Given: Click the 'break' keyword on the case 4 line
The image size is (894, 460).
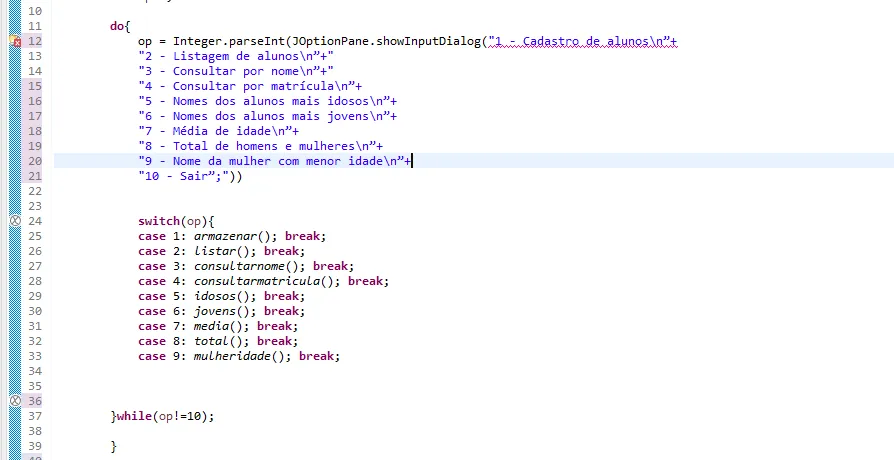Looking at the screenshot, I should click(x=365, y=281).
